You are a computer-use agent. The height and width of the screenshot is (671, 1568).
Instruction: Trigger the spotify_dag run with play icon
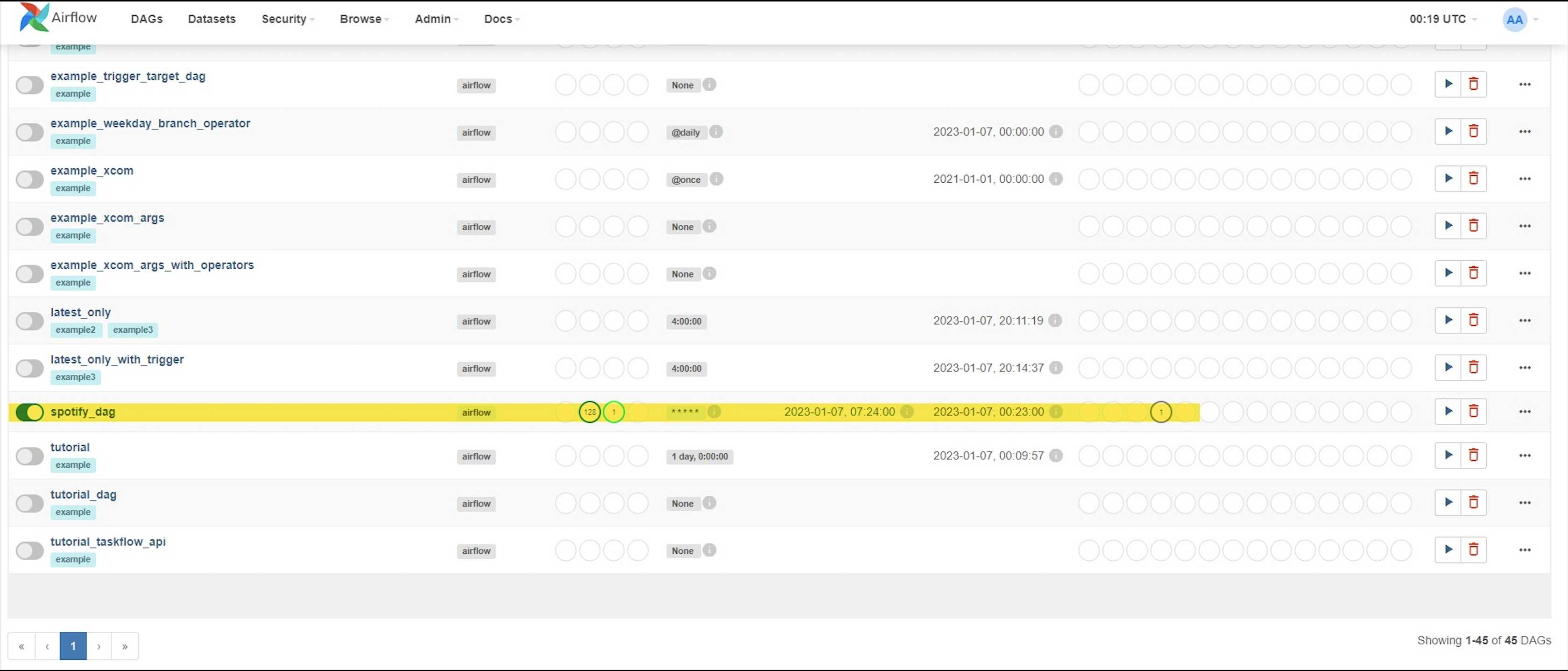coord(1448,411)
